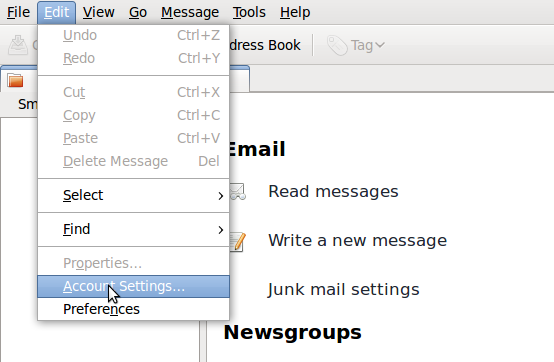The width and height of the screenshot is (554, 362).
Task: Click the Junk mail settings link
Action: 343,290
